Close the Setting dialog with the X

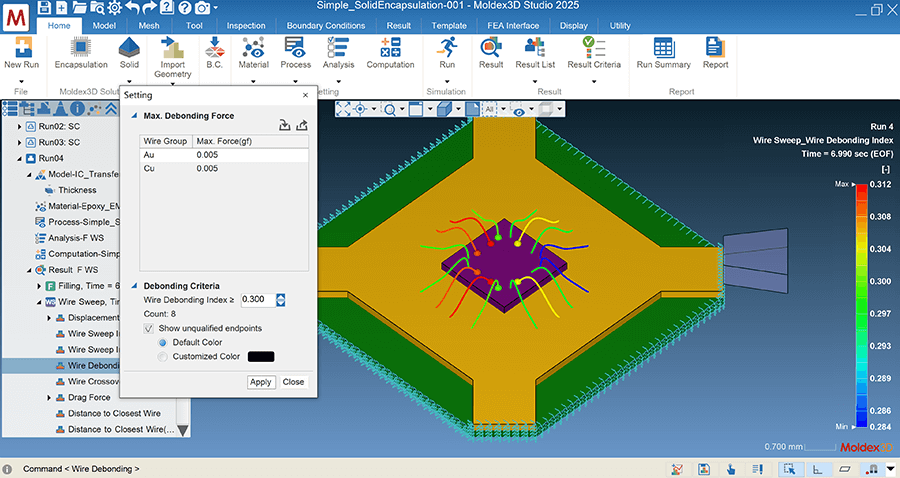click(305, 95)
